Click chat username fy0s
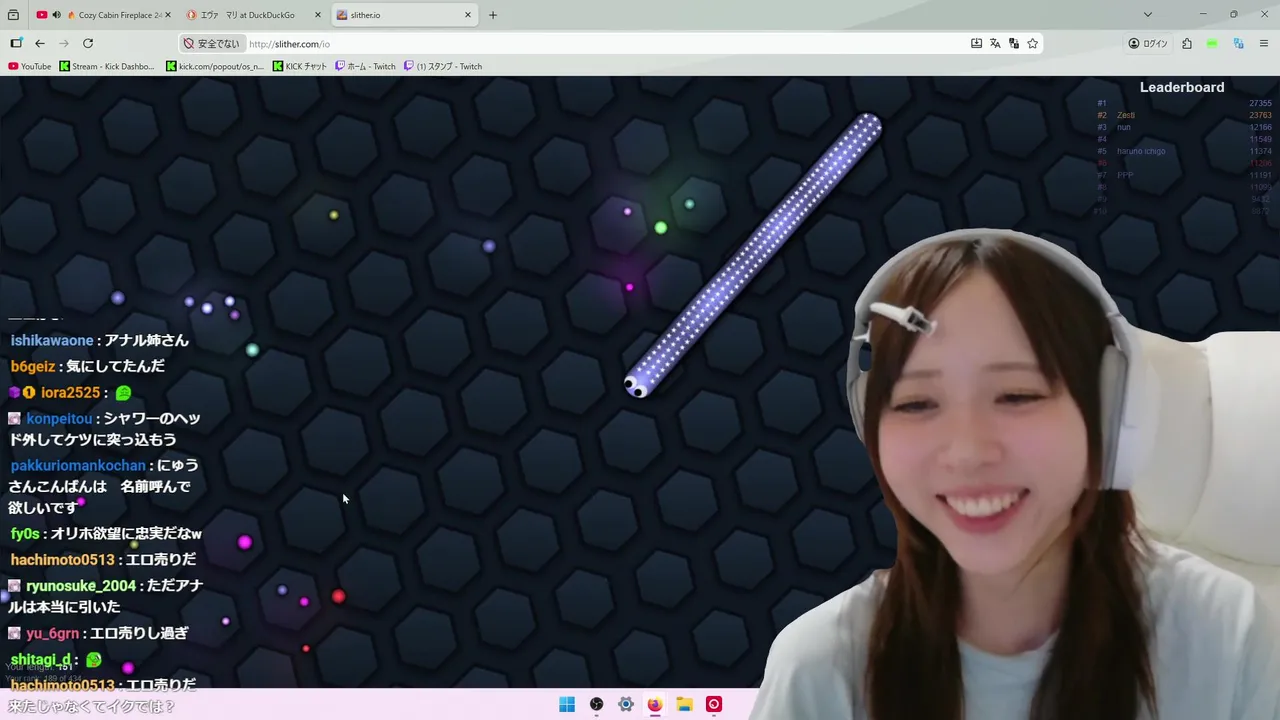1280x720 pixels. tap(25, 533)
